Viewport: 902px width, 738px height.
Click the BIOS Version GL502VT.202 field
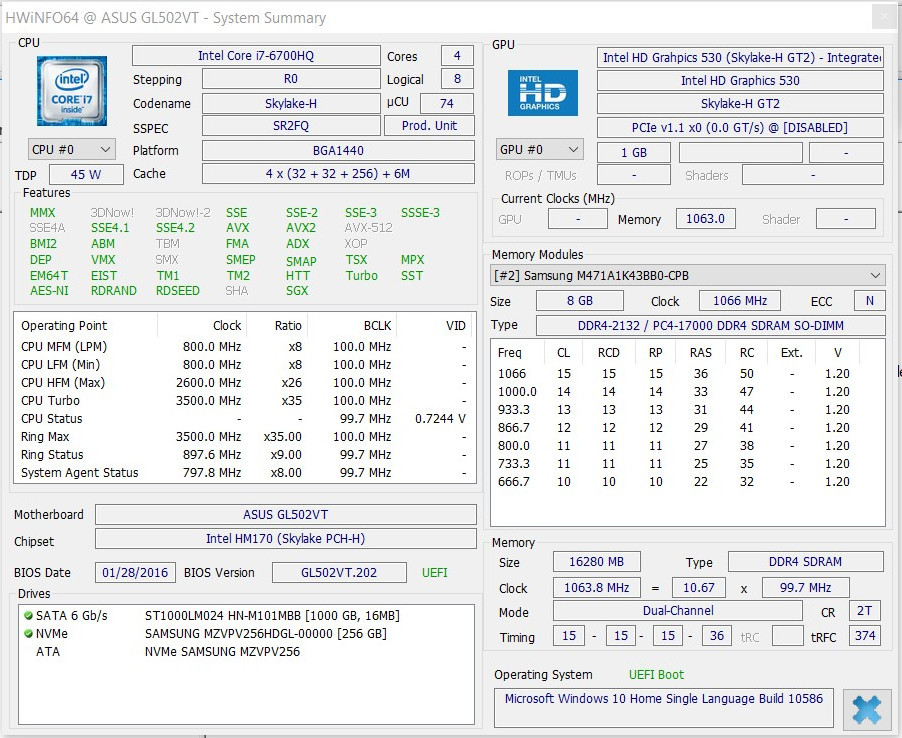[339, 573]
